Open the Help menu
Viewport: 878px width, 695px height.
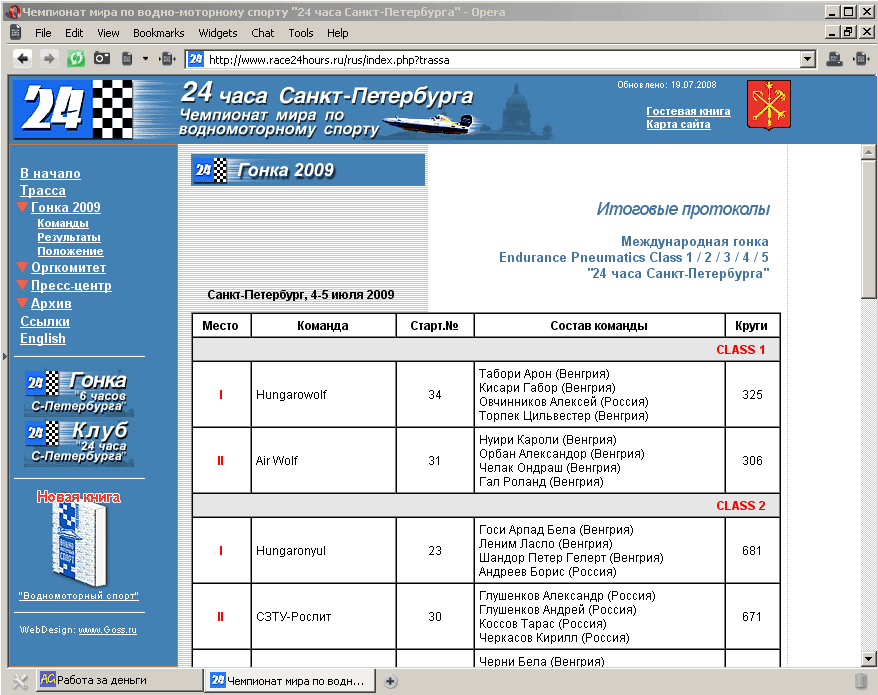point(338,33)
